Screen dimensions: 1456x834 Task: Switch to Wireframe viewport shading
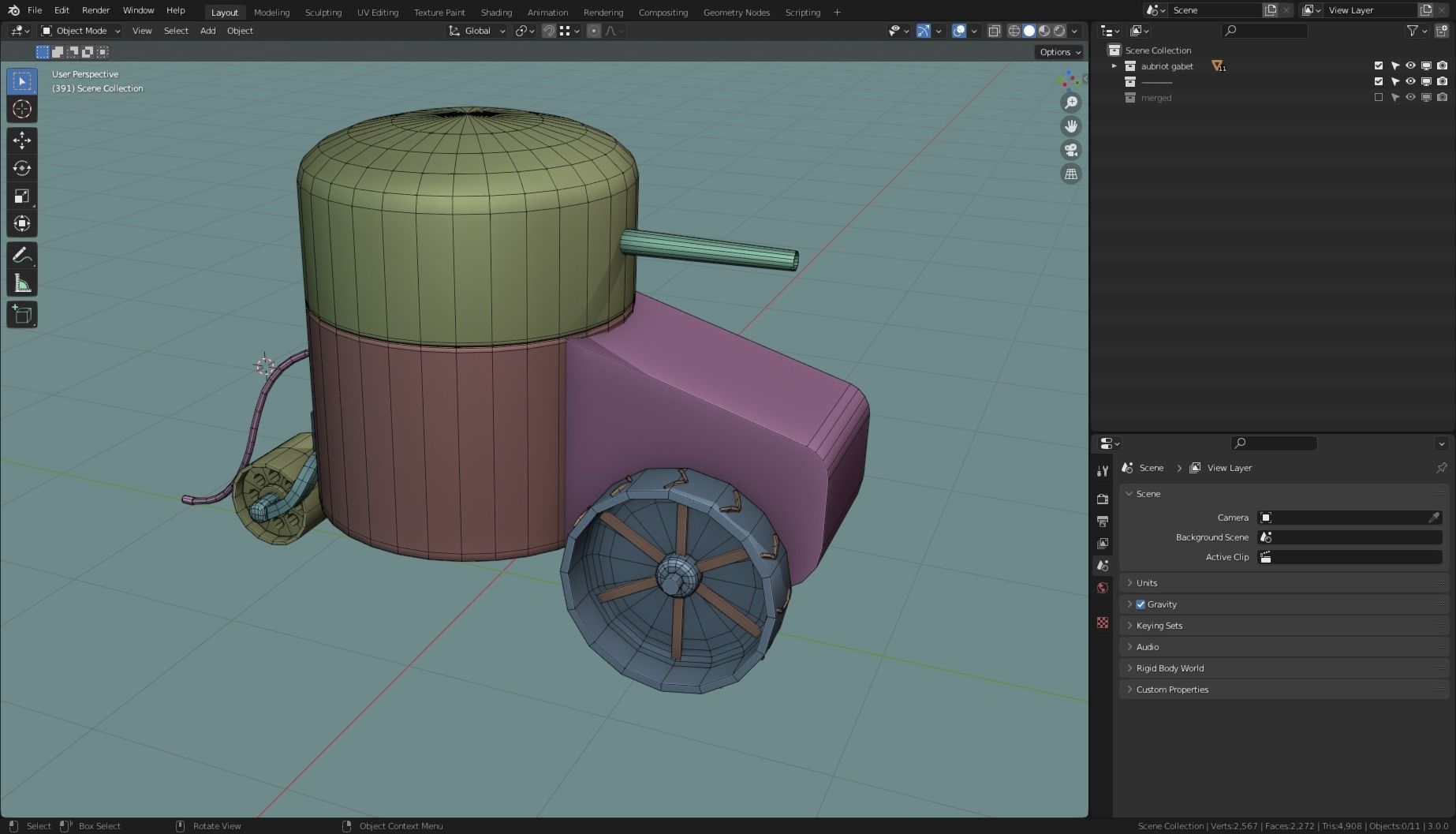tap(1014, 31)
